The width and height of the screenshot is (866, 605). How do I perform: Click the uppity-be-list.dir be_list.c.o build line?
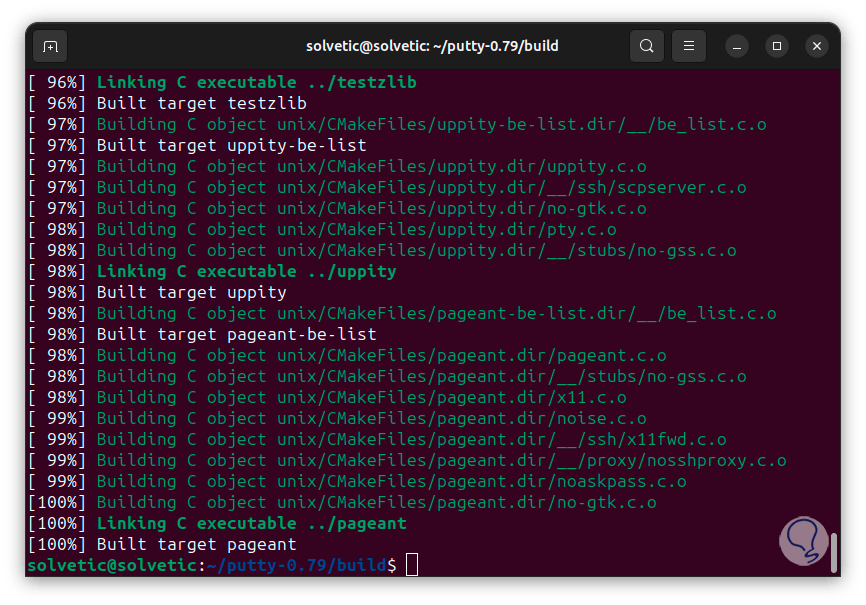tap(398, 124)
